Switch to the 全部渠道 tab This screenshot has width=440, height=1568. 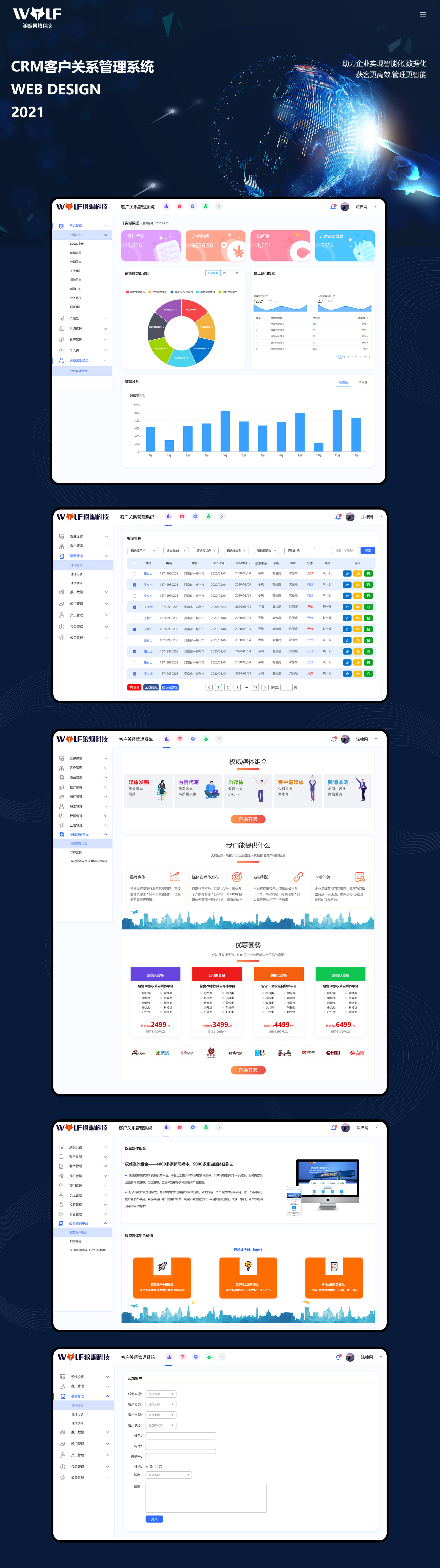pos(213,273)
